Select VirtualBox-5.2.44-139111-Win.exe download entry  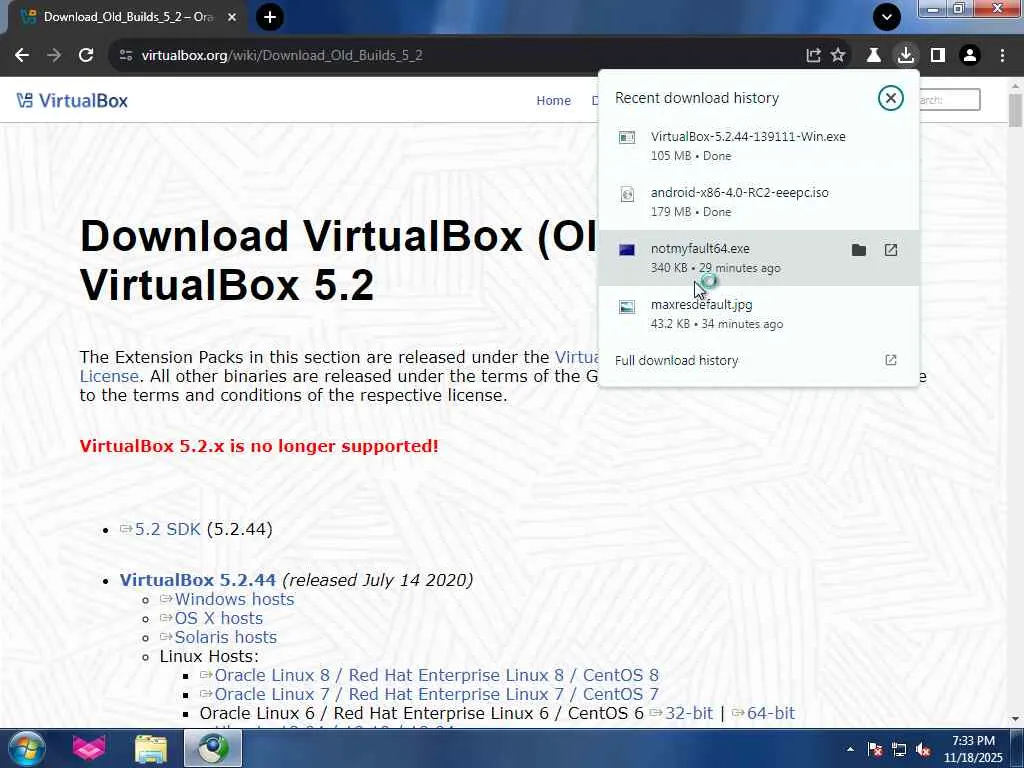point(759,146)
